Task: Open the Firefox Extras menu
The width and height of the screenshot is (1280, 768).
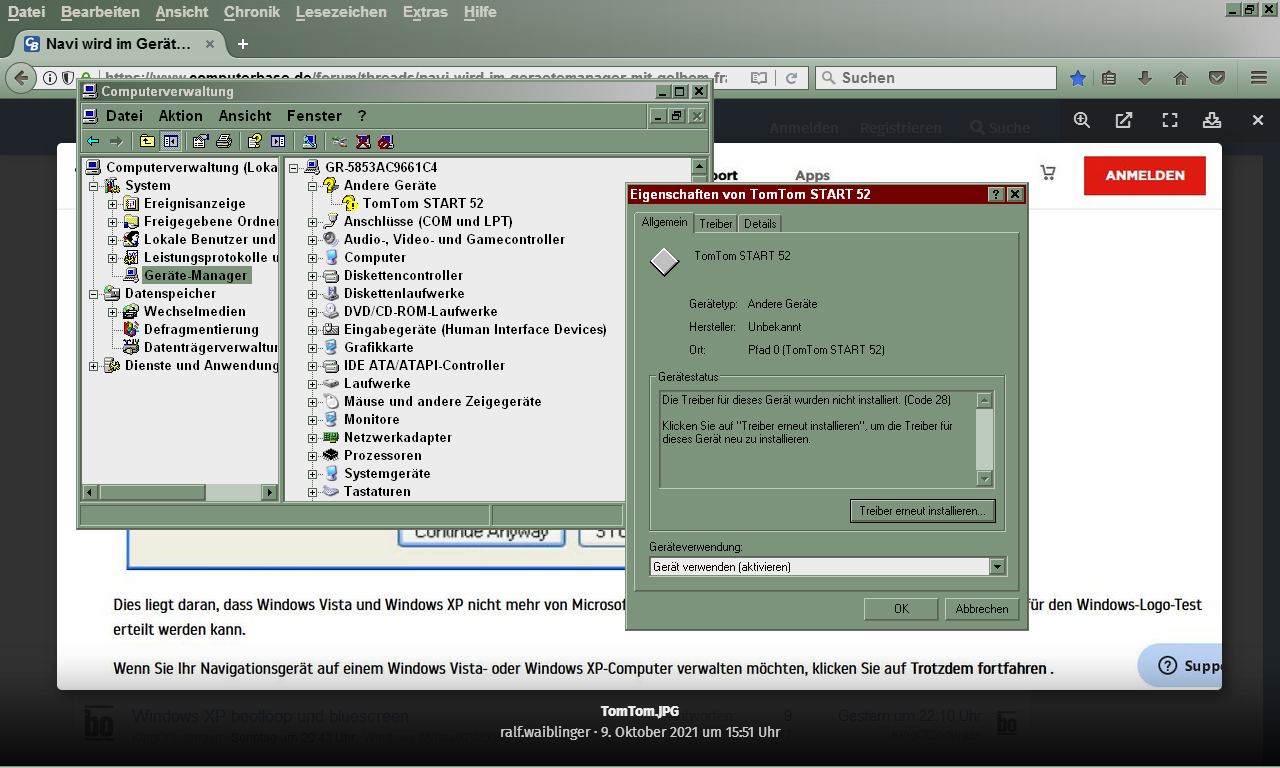Action: pos(425,12)
